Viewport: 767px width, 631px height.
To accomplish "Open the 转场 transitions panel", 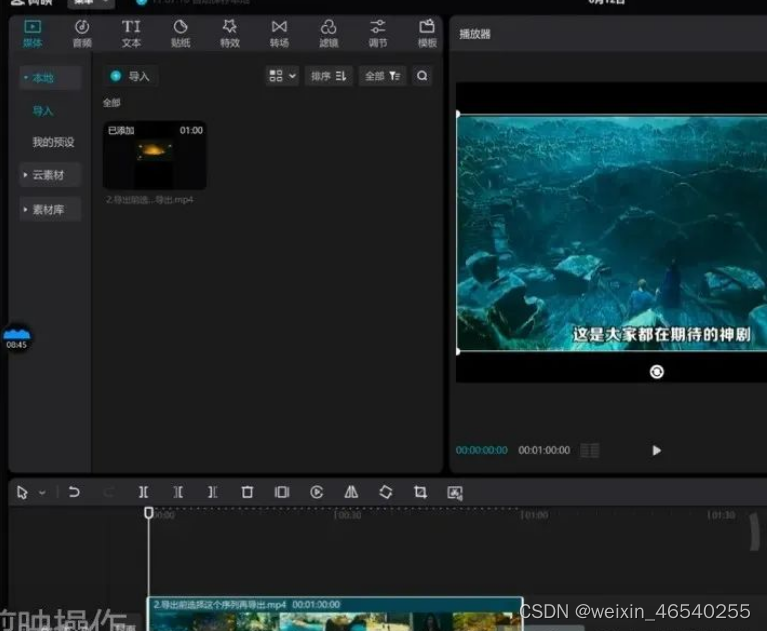I will (279, 33).
